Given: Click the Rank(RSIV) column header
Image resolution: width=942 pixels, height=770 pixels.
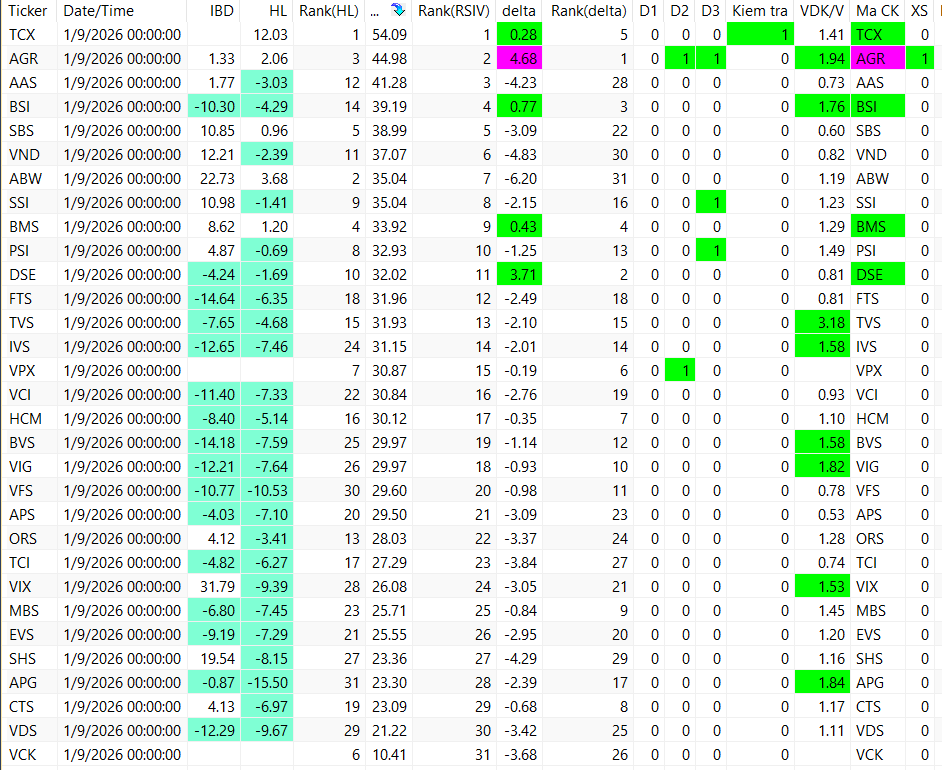Looking at the screenshot, I should tap(454, 11).
